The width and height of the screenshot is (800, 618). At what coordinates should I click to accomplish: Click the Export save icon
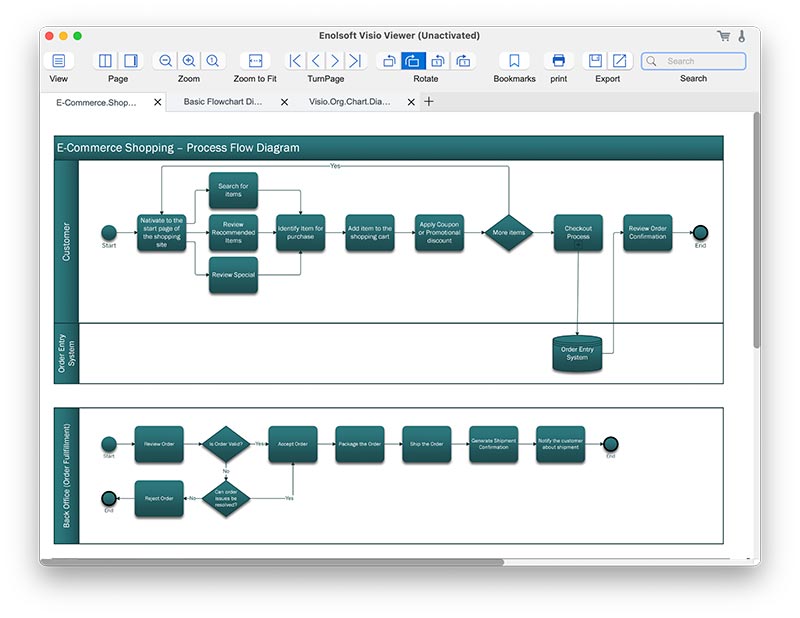[x=595, y=61]
